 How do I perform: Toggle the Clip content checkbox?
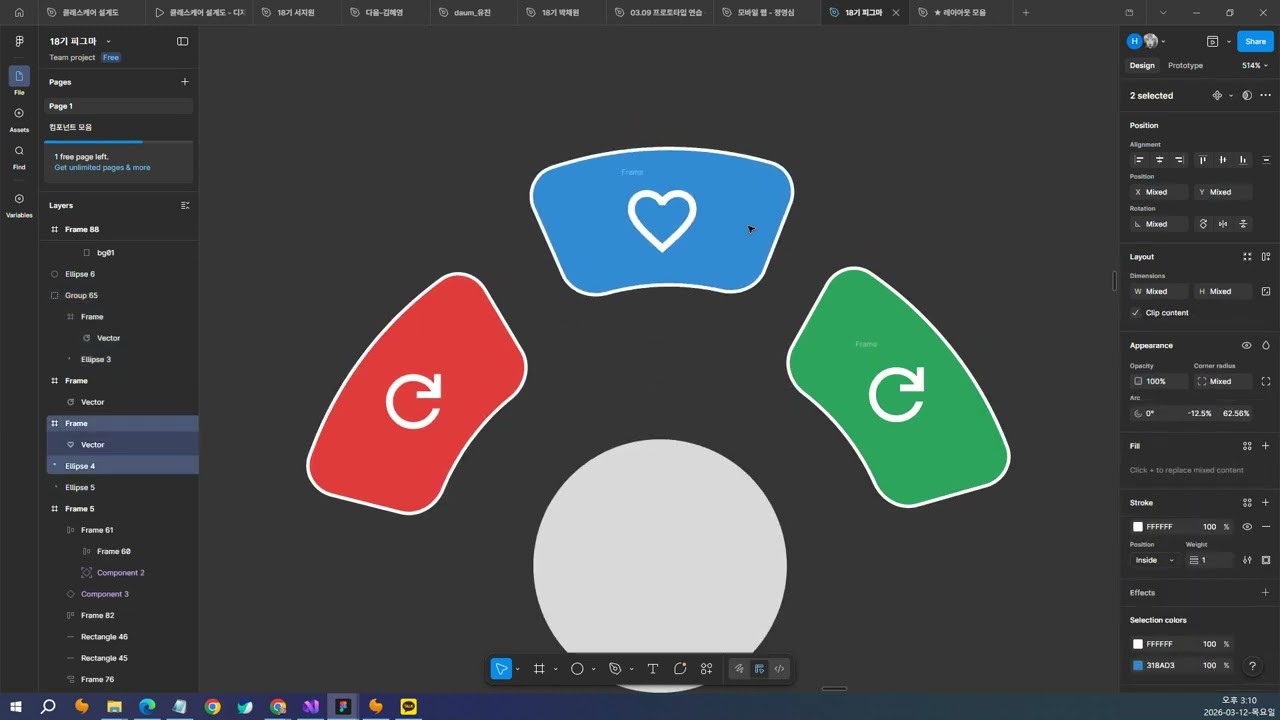[1136, 313]
